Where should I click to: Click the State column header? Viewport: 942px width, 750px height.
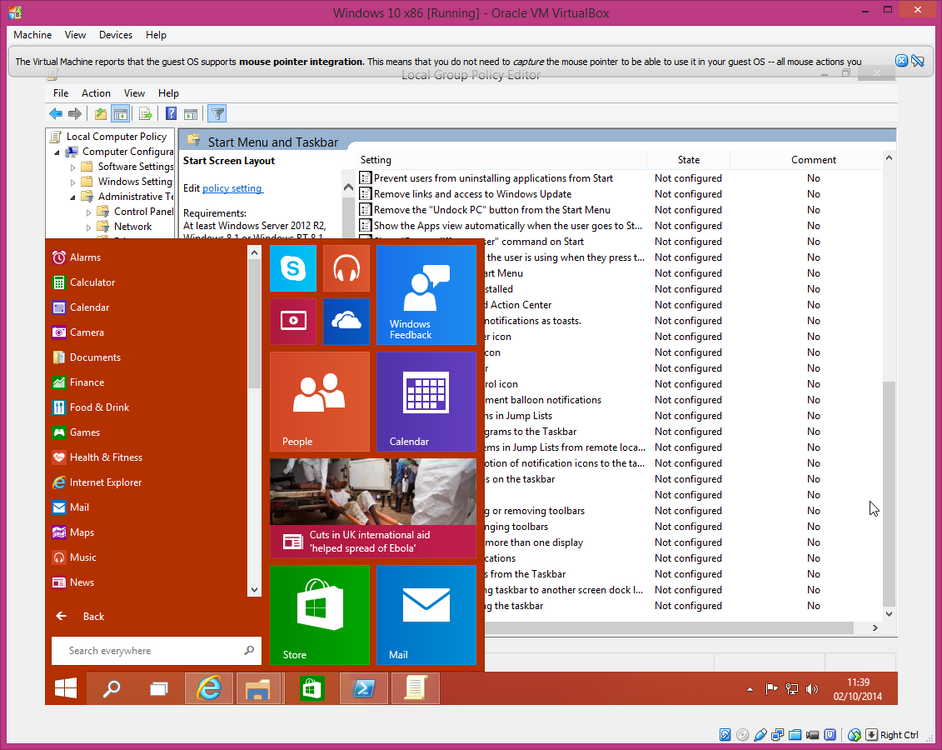[x=688, y=160]
